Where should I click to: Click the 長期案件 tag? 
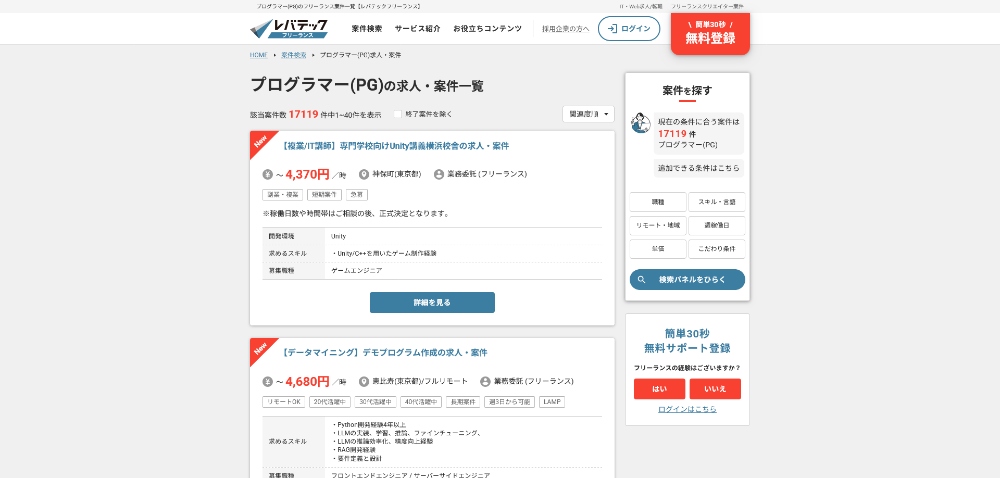tap(462, 402)
